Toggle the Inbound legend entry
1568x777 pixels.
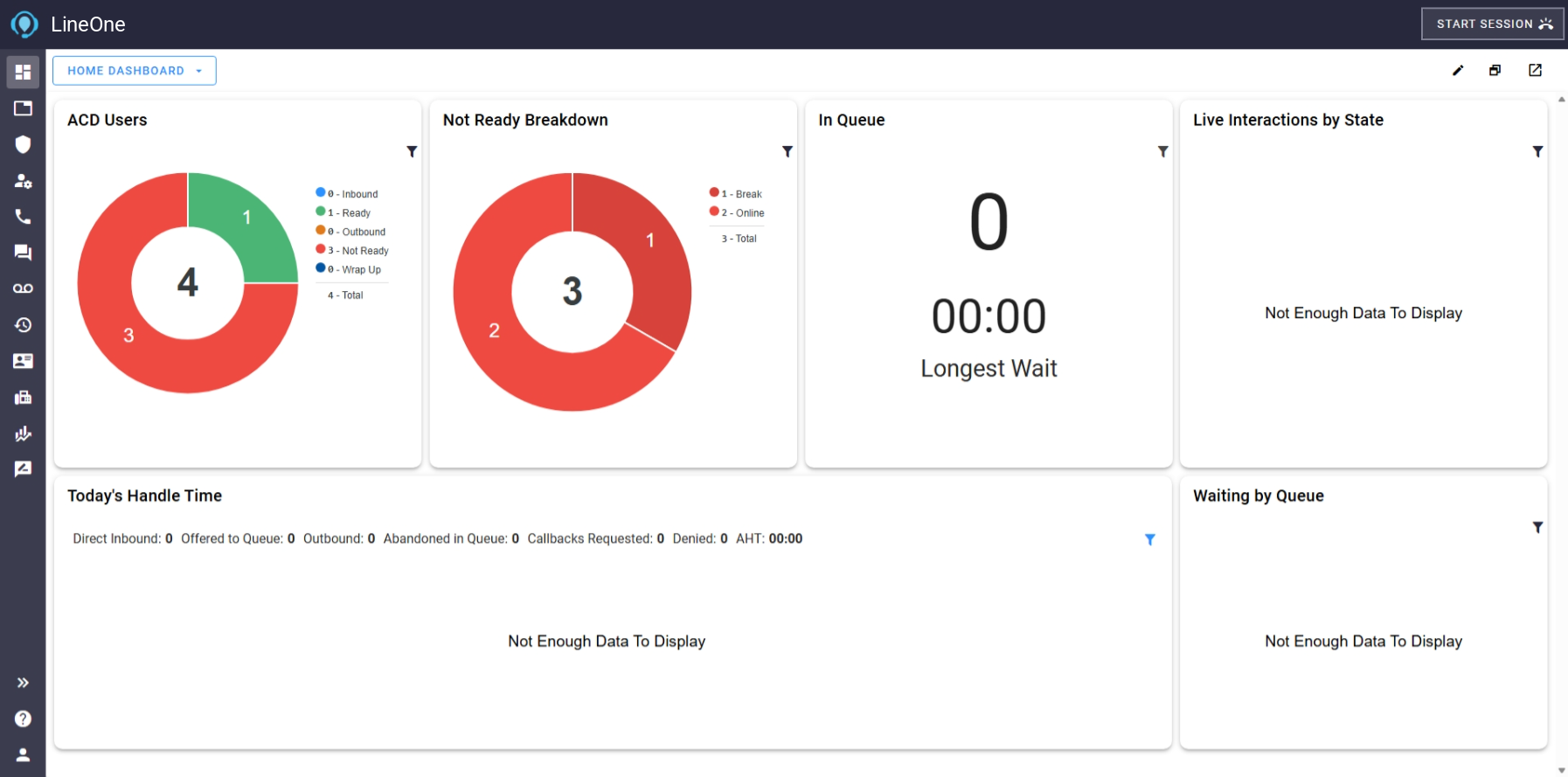(x=347, y=193)
